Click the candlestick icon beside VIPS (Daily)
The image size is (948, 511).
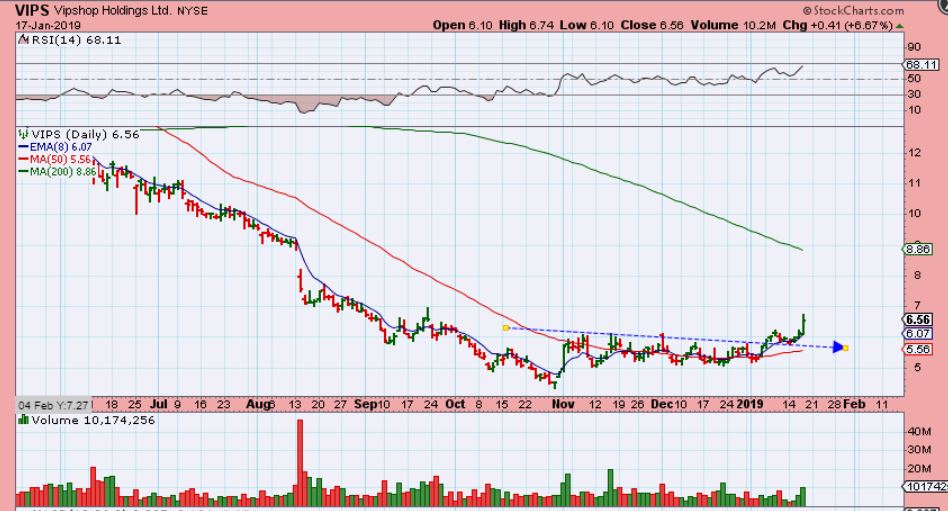tap(24, 134)
